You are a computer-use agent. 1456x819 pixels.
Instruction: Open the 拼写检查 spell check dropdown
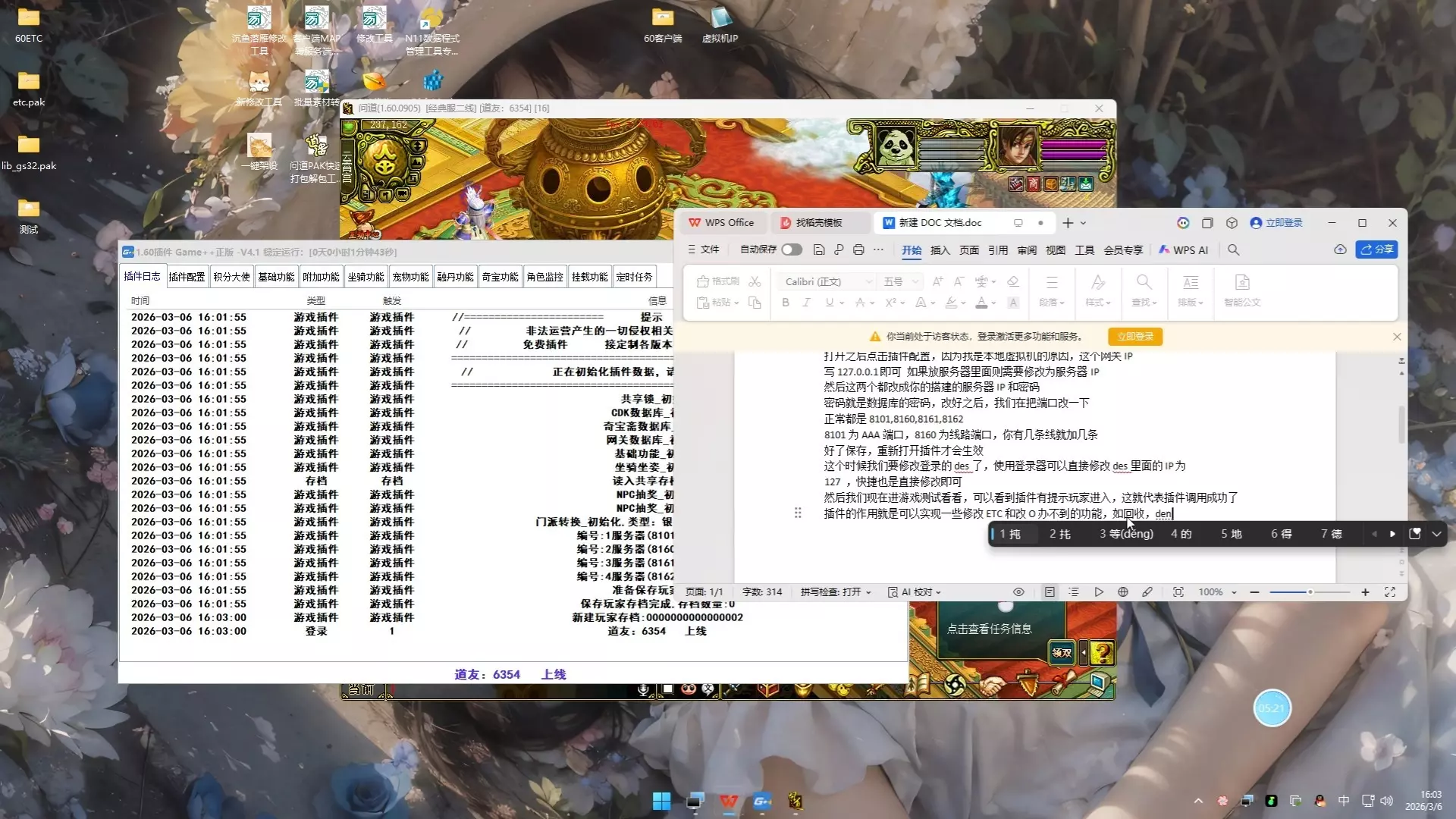[x=836, y=592]
